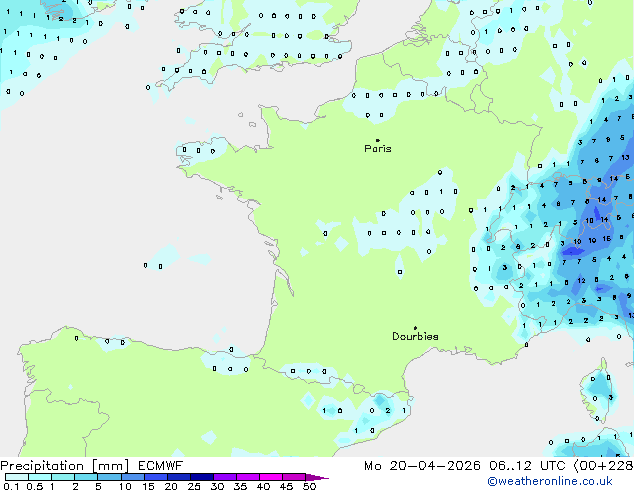634x490 pixels.
Task: Click the '0.1' legend scale label
Action: click(x=9, y=486)
